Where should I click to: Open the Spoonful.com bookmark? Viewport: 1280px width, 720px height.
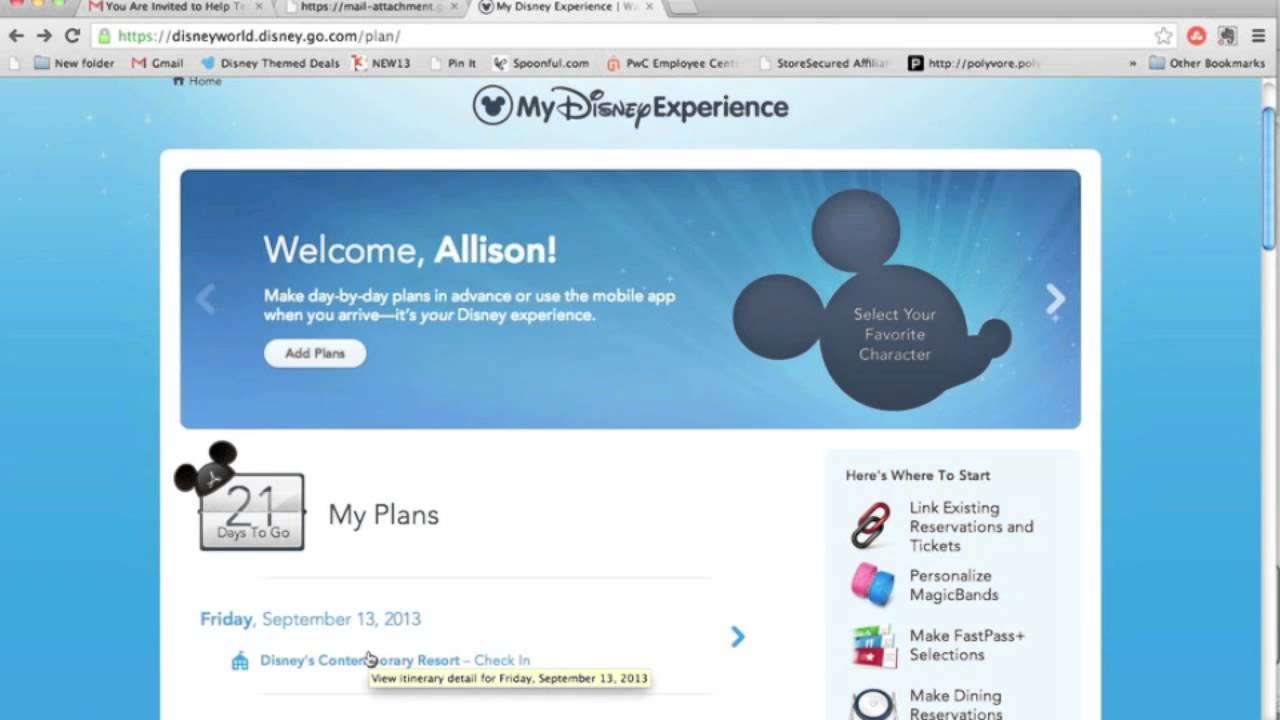coord(541,63)
